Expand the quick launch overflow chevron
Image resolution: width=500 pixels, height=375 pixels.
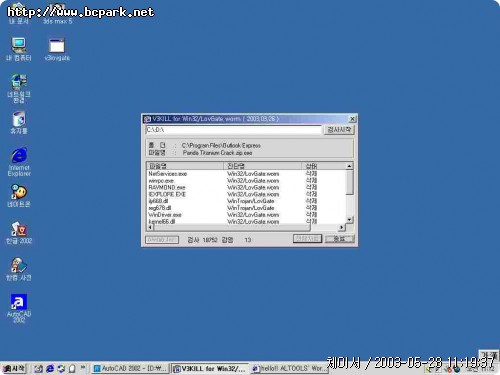tap(83, 368)
